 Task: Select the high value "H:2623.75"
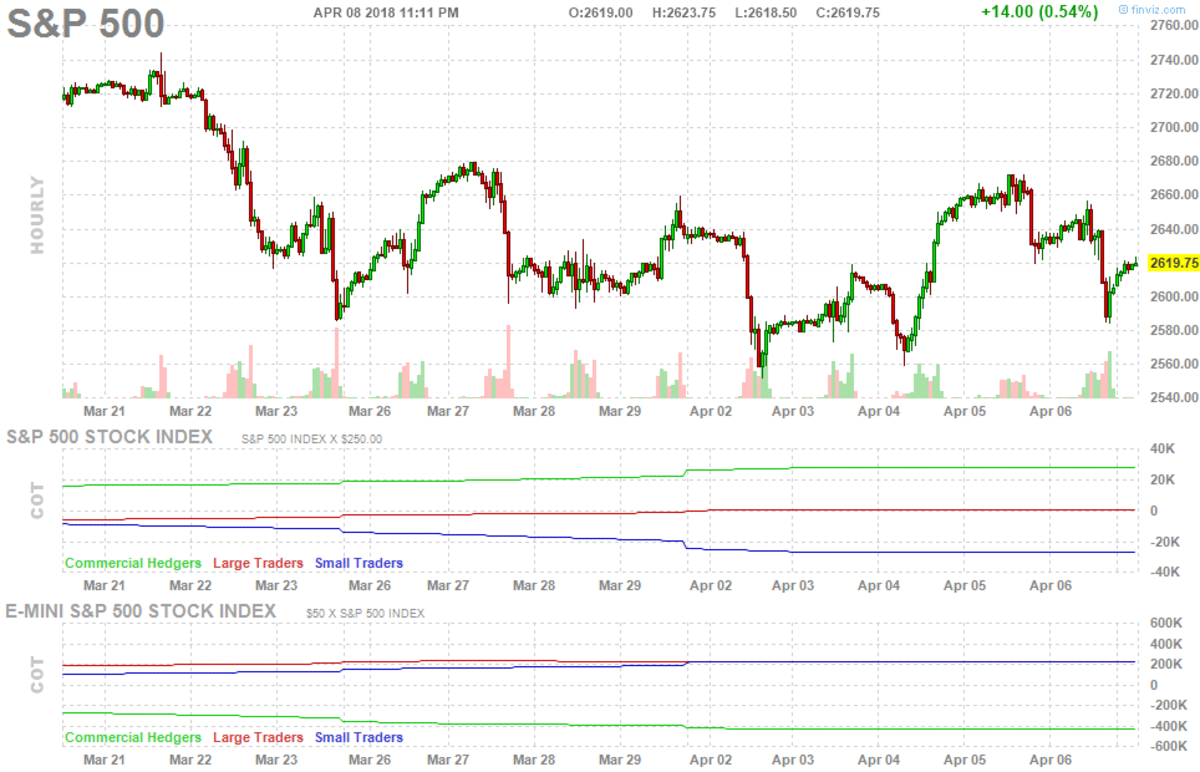tap(685, 12)
